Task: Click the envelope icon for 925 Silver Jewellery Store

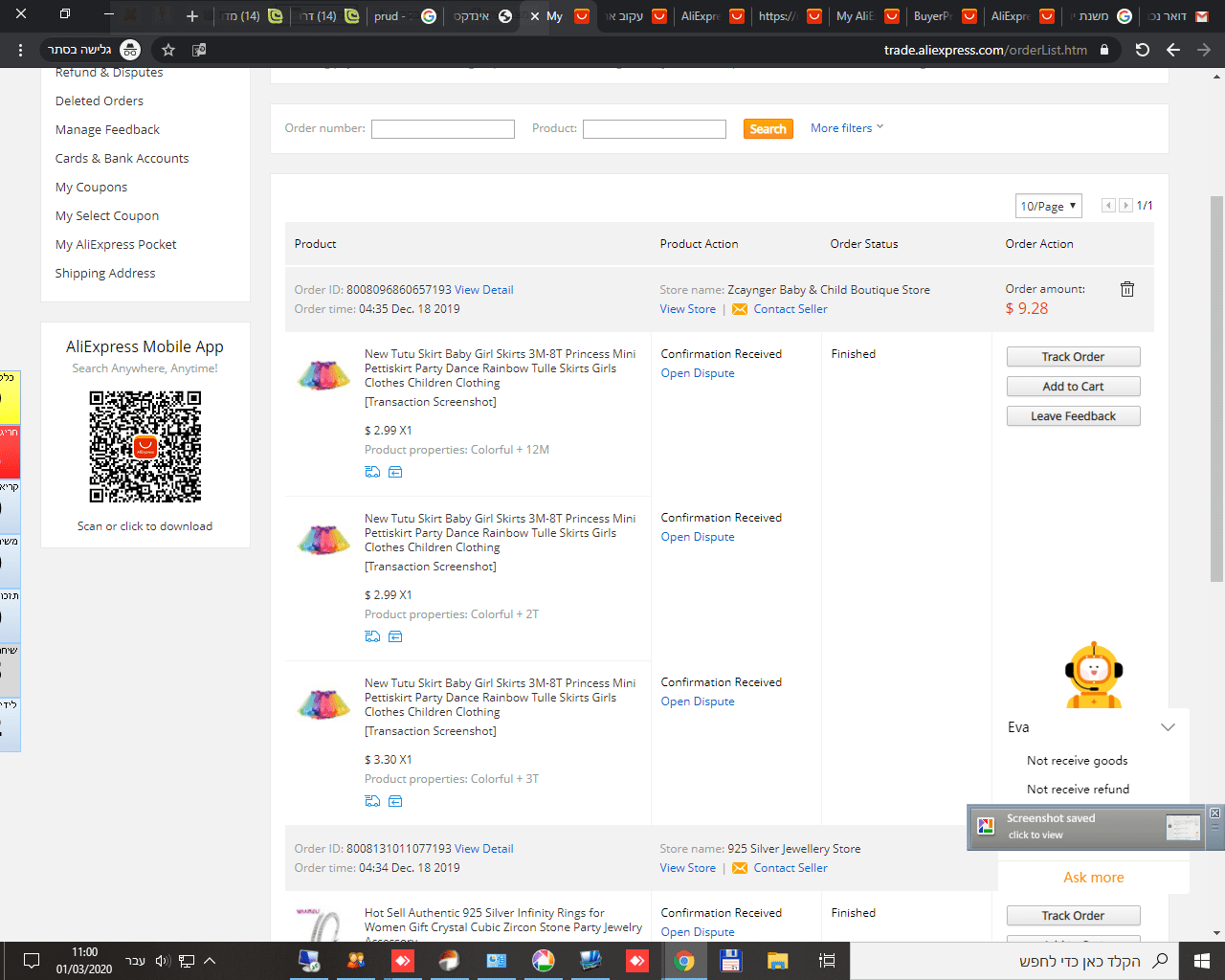Action: (740, 868)
